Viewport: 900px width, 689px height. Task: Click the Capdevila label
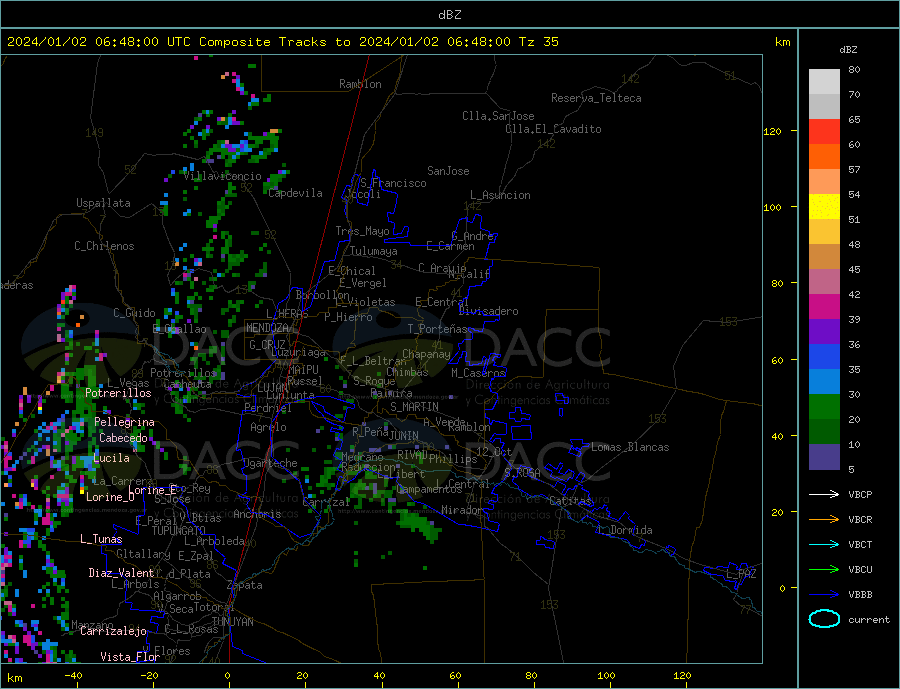pyautogui.click(x=295, y=193)
